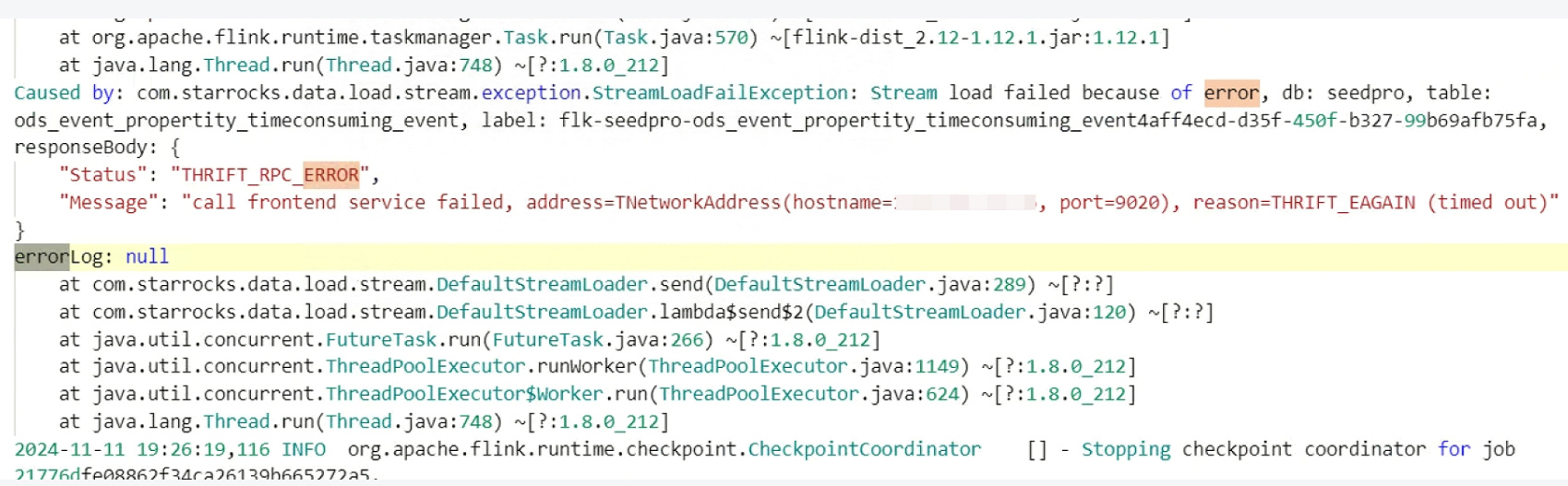Click "flink-dist_2.12-1.12.1.jar:1.12.1" jar name

[976, 38]
